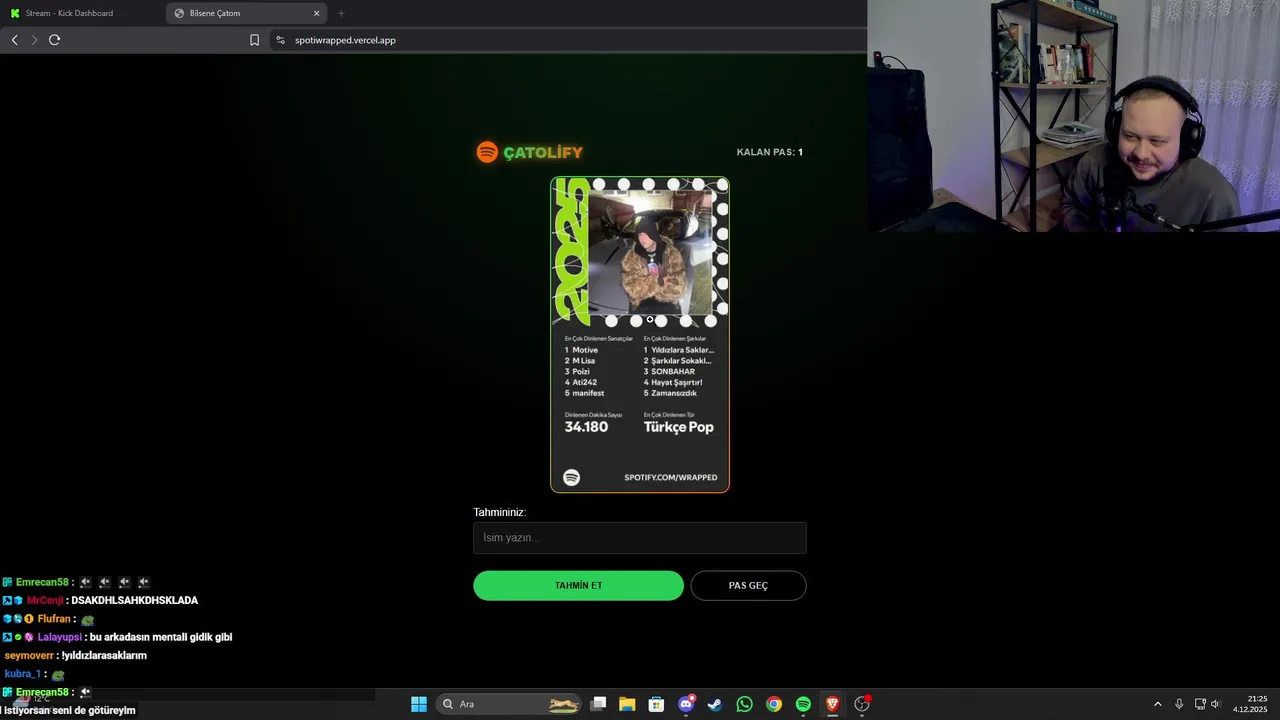The width and height of the screenshot is (1280, 720).
Task: Expand the hidden system tray icons
Action: tap(1158, 704)
